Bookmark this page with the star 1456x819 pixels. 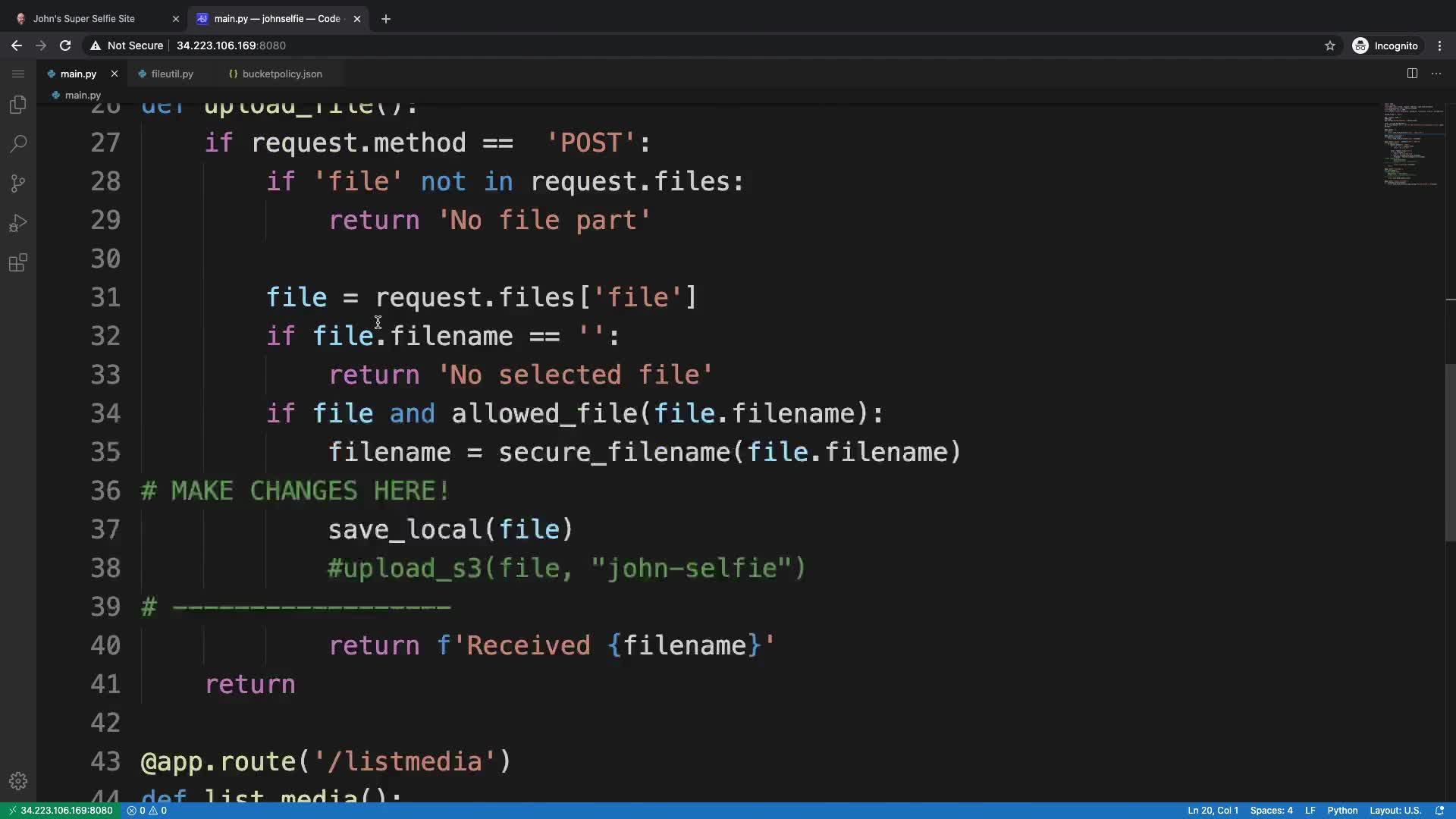[x=1329, y=45]
